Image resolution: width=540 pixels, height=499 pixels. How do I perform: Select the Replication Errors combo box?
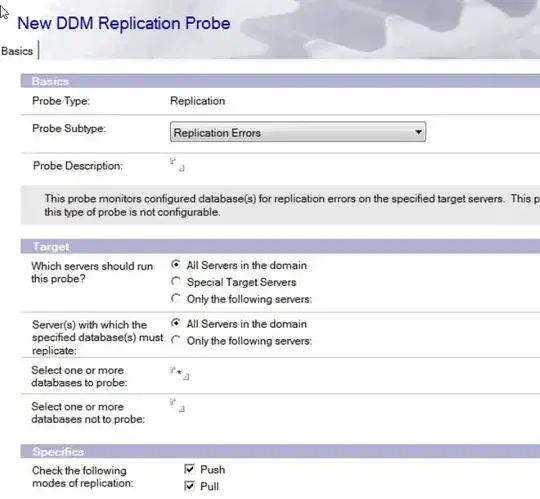point(298,132)
